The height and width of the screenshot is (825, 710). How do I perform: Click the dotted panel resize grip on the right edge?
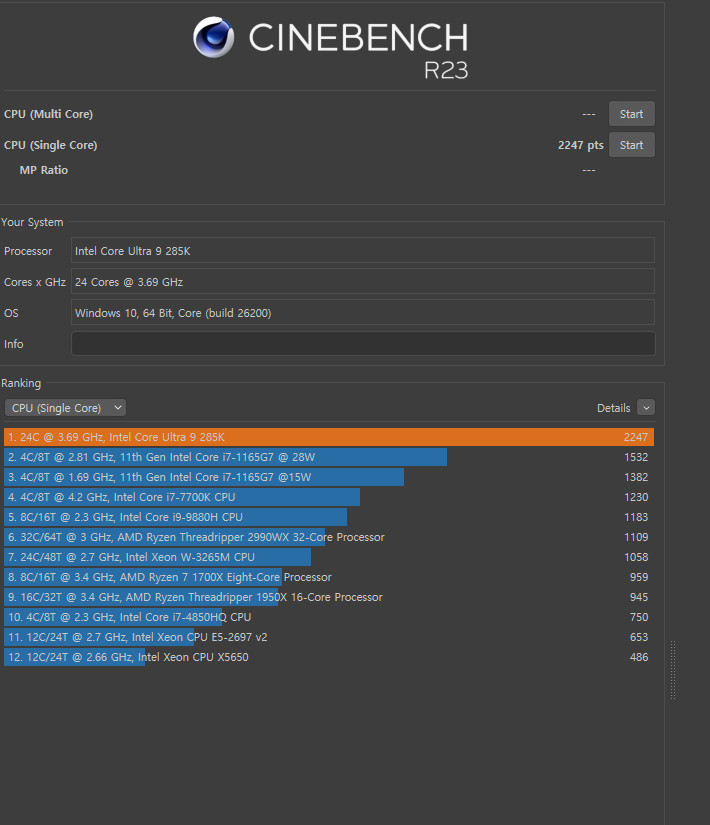[673, 670]
